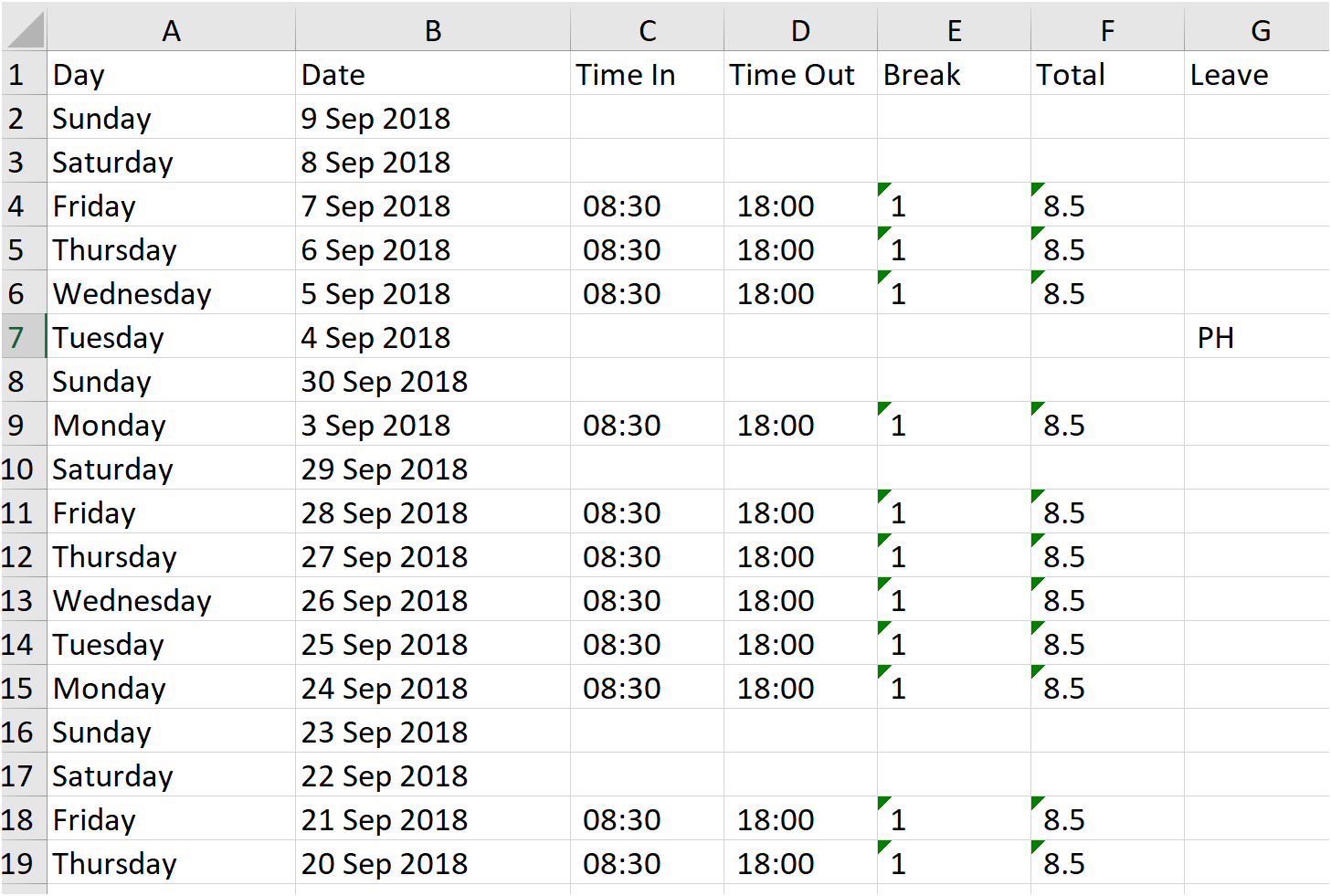
Task: Select column A header
Action: coord(171,31)
